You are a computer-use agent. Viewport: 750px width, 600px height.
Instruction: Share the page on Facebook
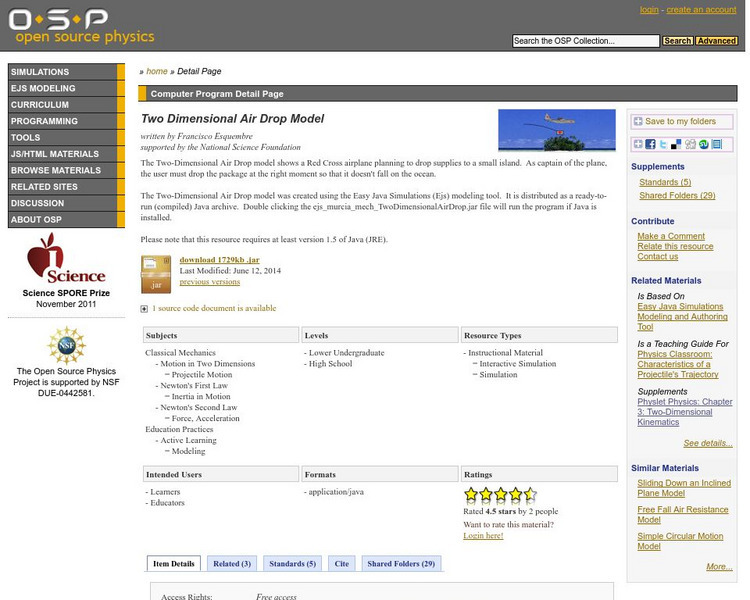pyautogui.click(x=651, y=144)
